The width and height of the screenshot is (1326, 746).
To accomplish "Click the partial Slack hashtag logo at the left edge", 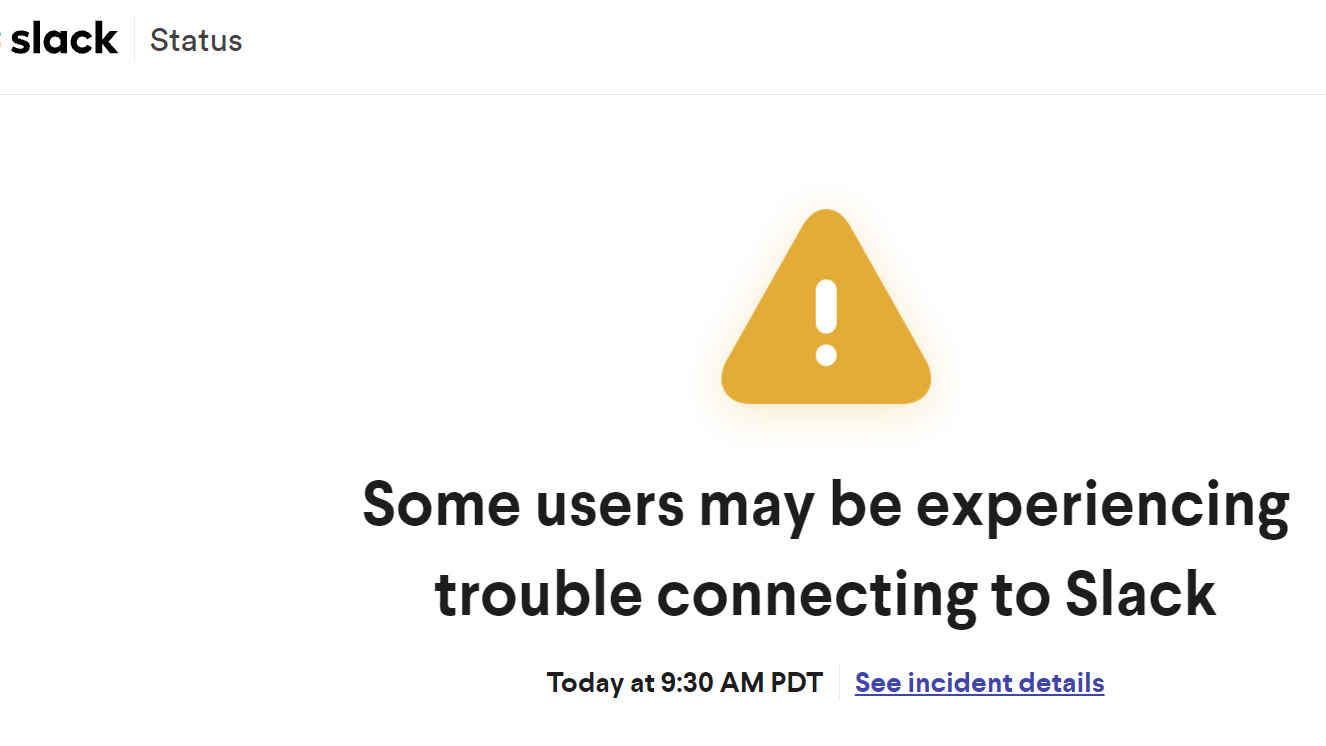I will click(3, 40).
